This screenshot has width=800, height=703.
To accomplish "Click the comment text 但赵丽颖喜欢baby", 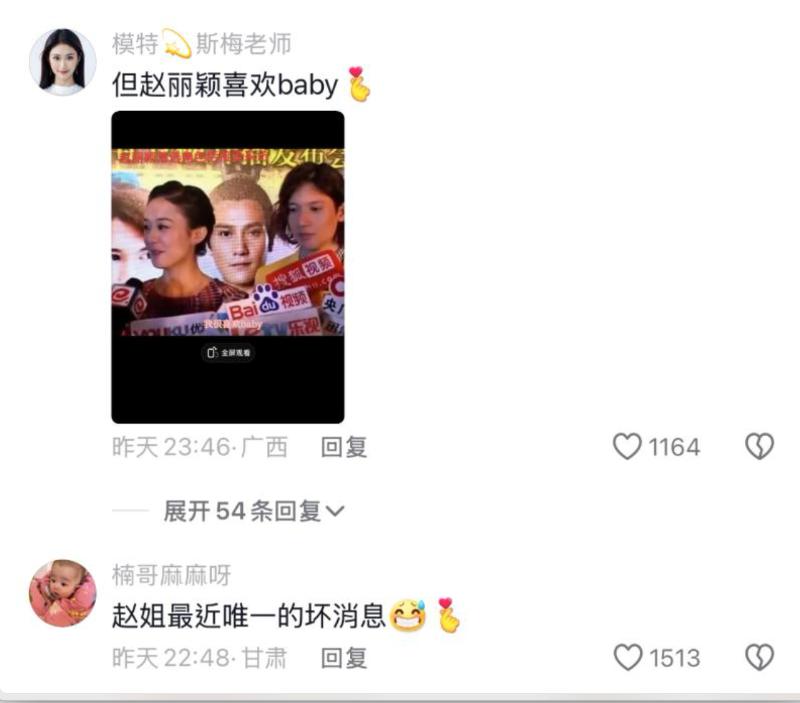I will click(x=225, y=84).
